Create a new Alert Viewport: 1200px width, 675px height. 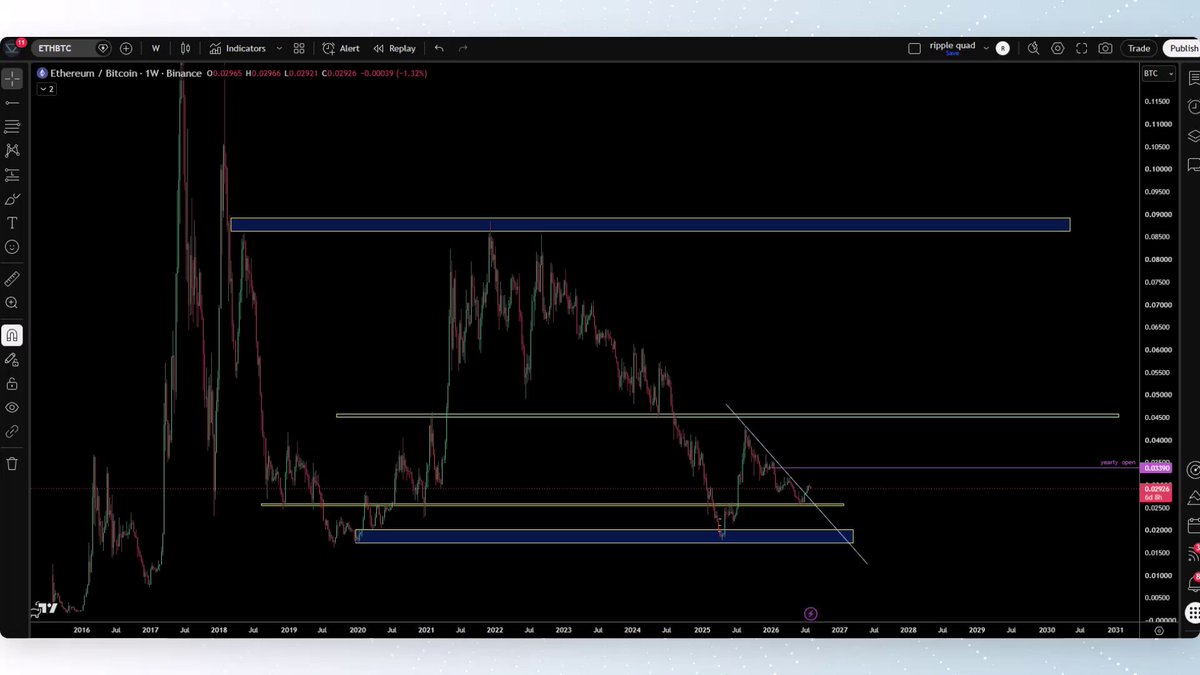pyautogui.click(x=341, y=48)
